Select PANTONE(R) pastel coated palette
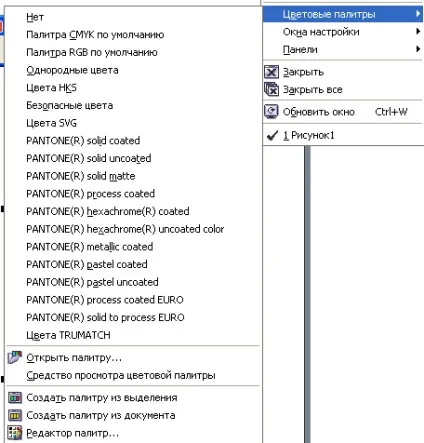 click(133, 264)
